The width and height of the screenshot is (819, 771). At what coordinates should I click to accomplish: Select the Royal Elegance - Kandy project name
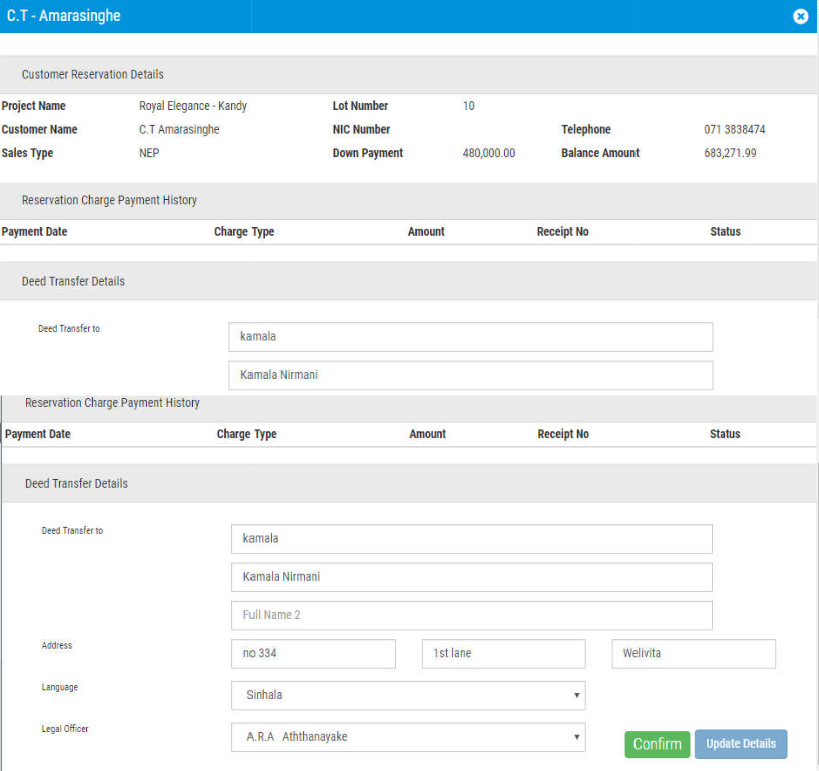(193, 106)
